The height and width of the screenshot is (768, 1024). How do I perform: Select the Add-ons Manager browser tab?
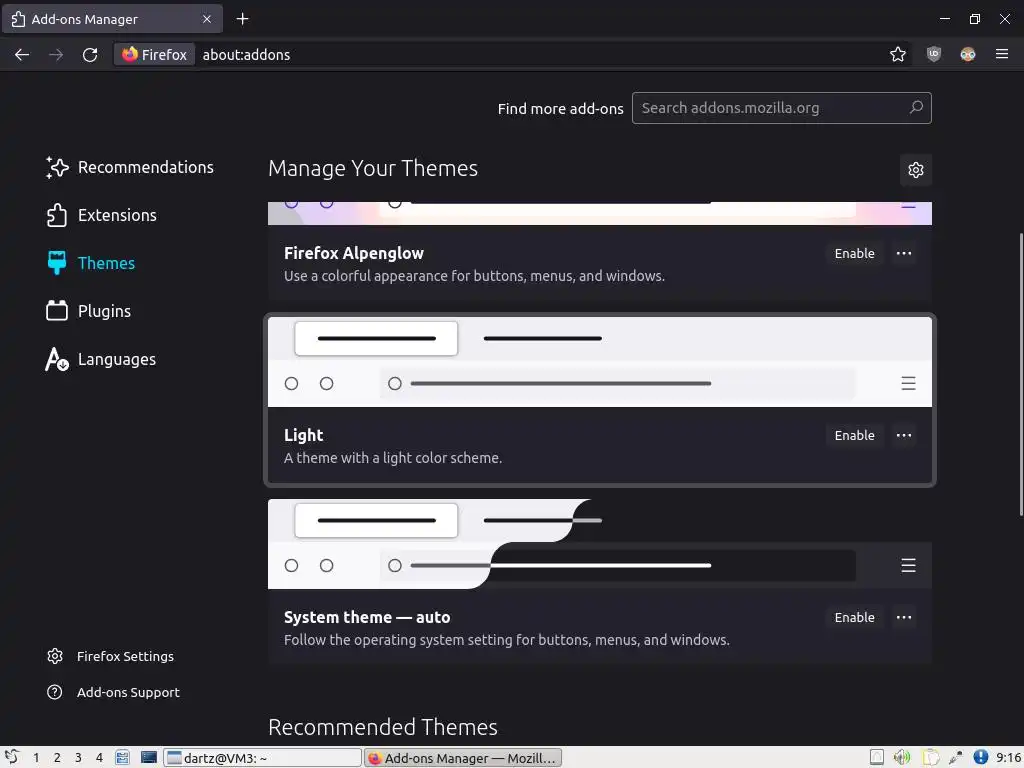click(x=112, y=19)
